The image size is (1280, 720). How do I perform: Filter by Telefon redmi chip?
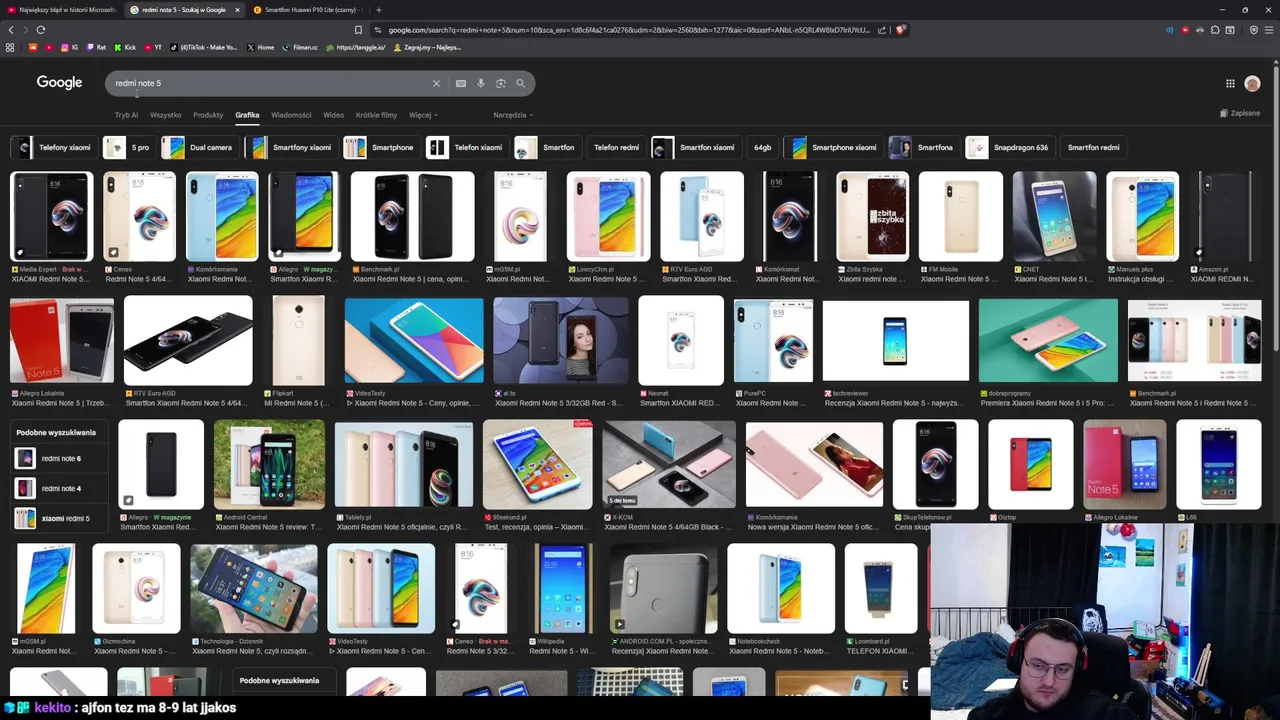click(616, 148)
